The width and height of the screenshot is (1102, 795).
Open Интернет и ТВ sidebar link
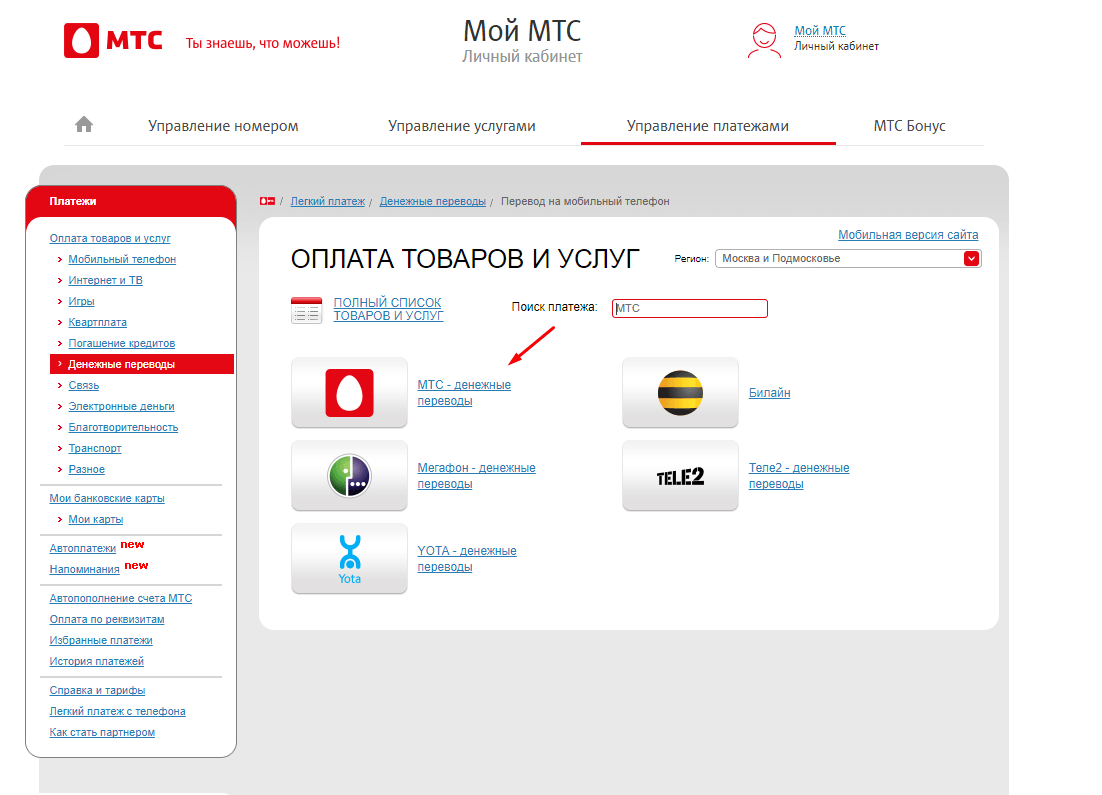(105, 280)
